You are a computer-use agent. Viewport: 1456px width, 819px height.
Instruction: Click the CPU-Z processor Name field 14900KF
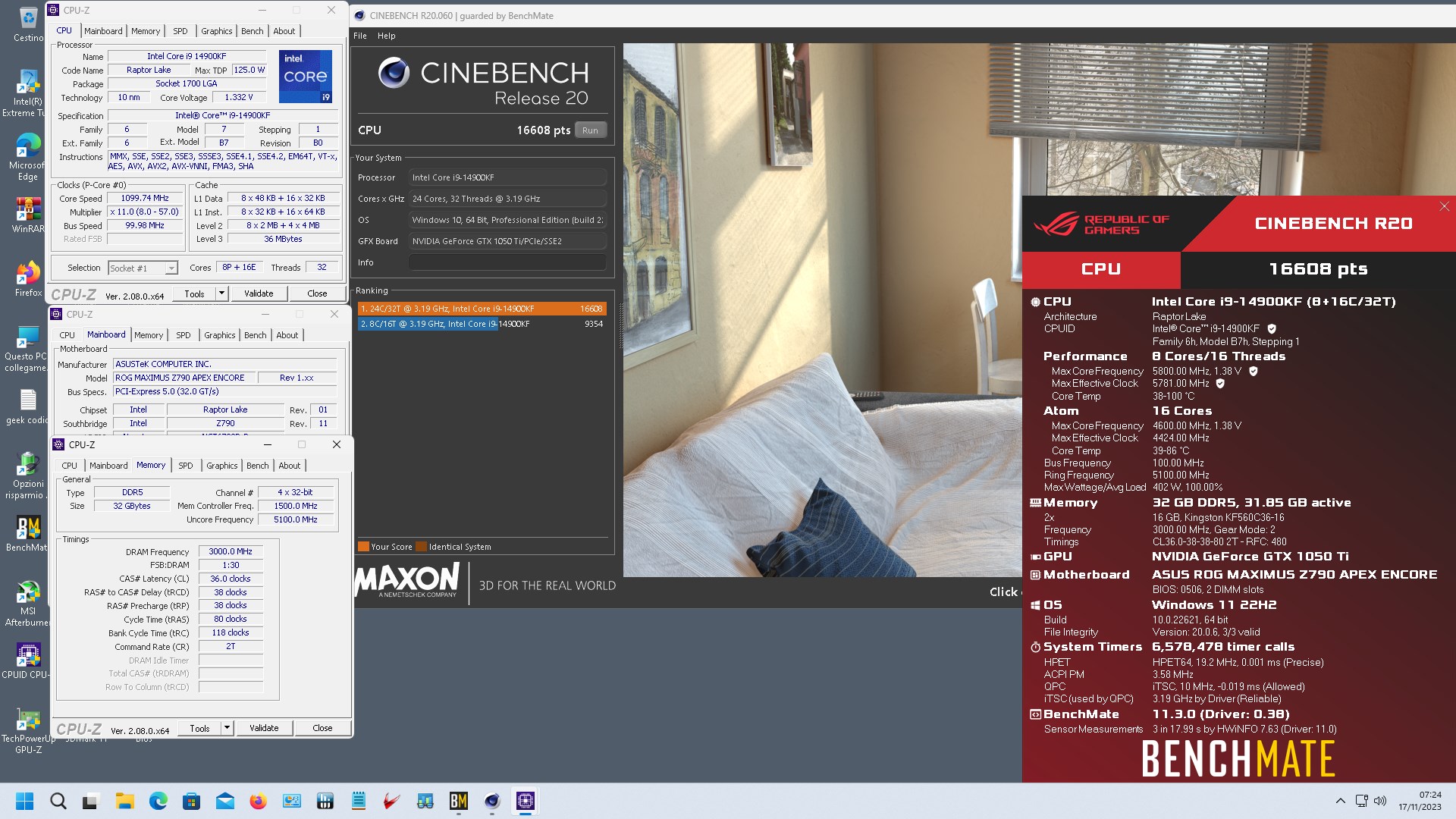coord(187,56)
